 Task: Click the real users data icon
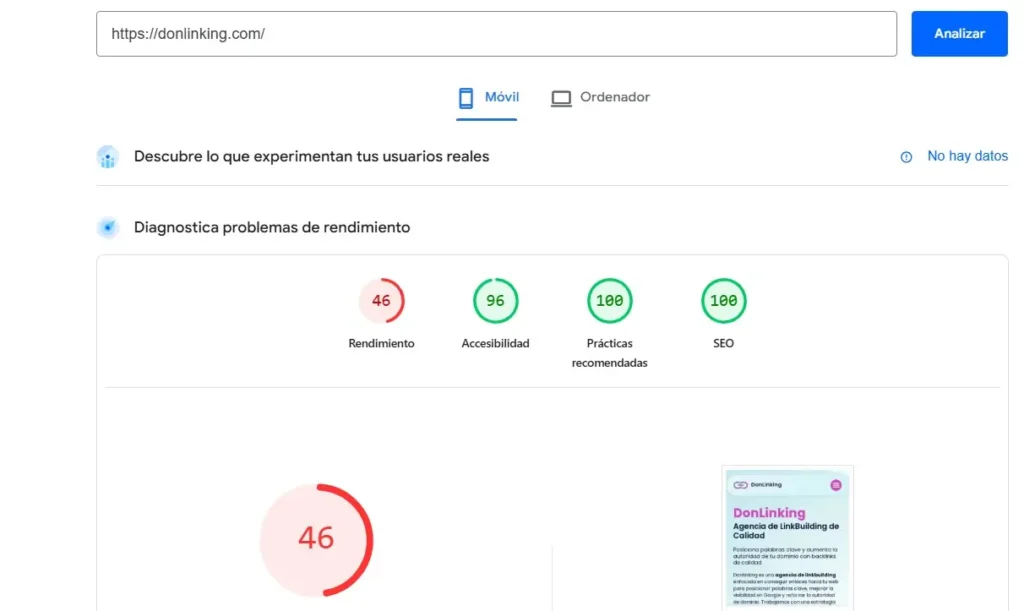point(108,157)
